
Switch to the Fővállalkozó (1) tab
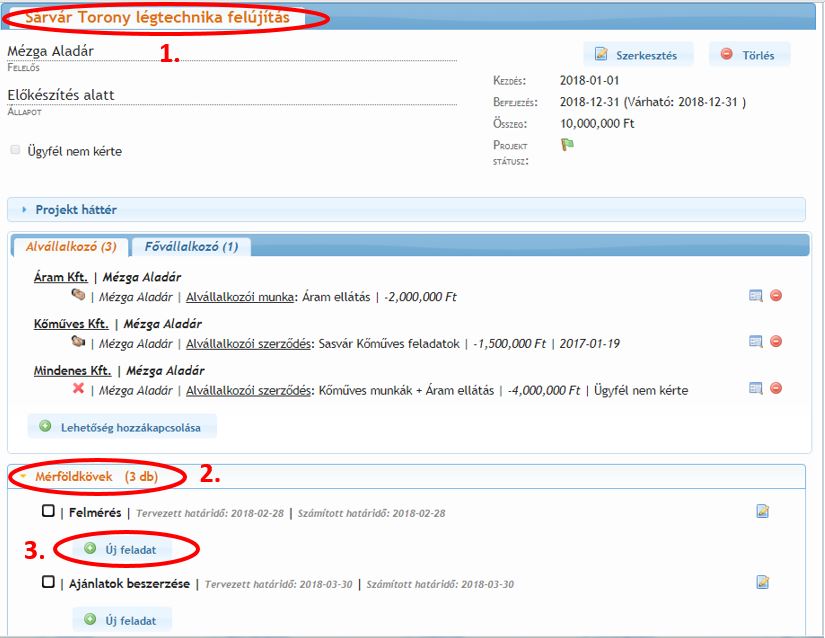coord(191,247)
